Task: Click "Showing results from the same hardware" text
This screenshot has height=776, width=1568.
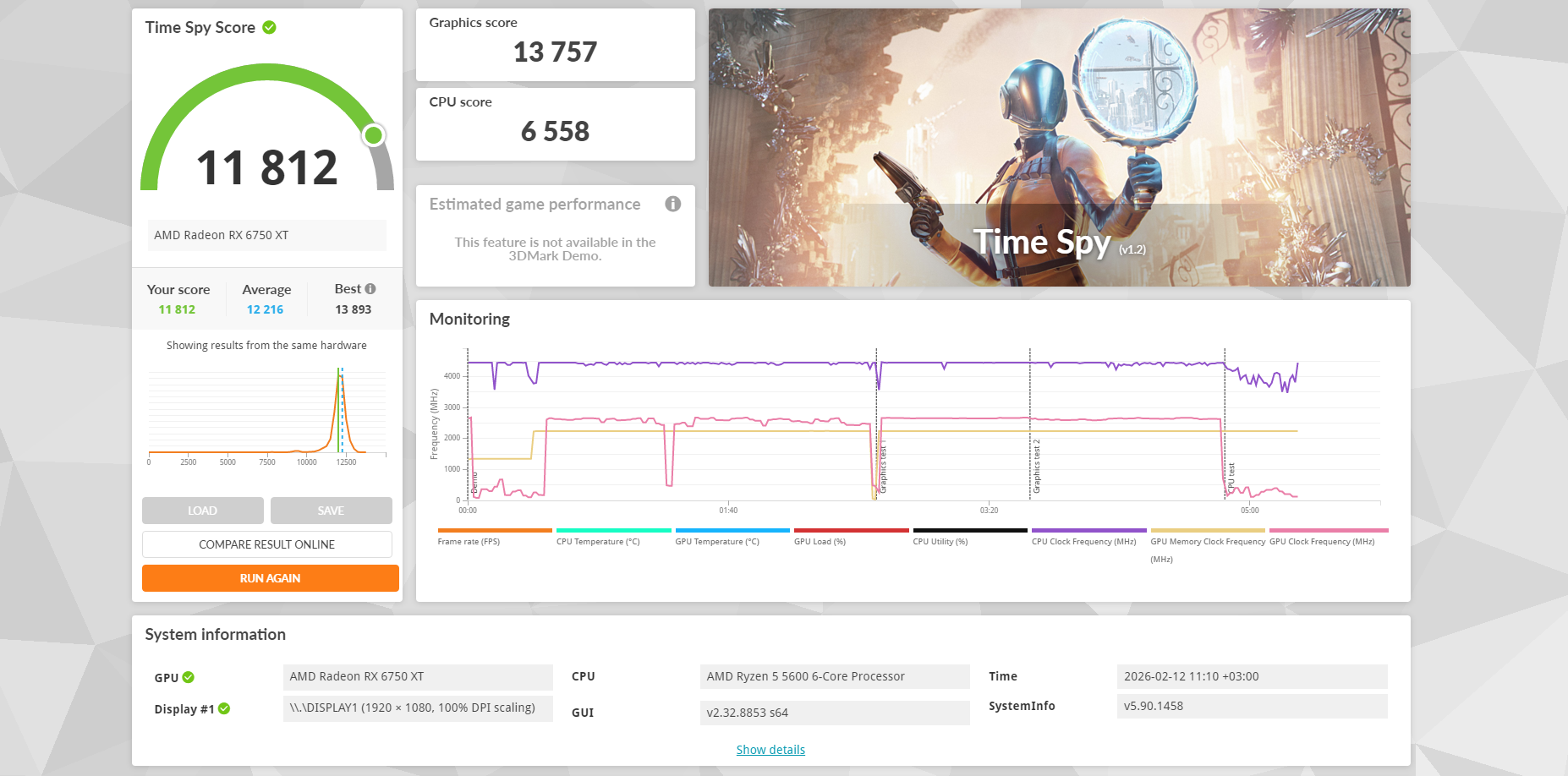Action: point(266,346)
